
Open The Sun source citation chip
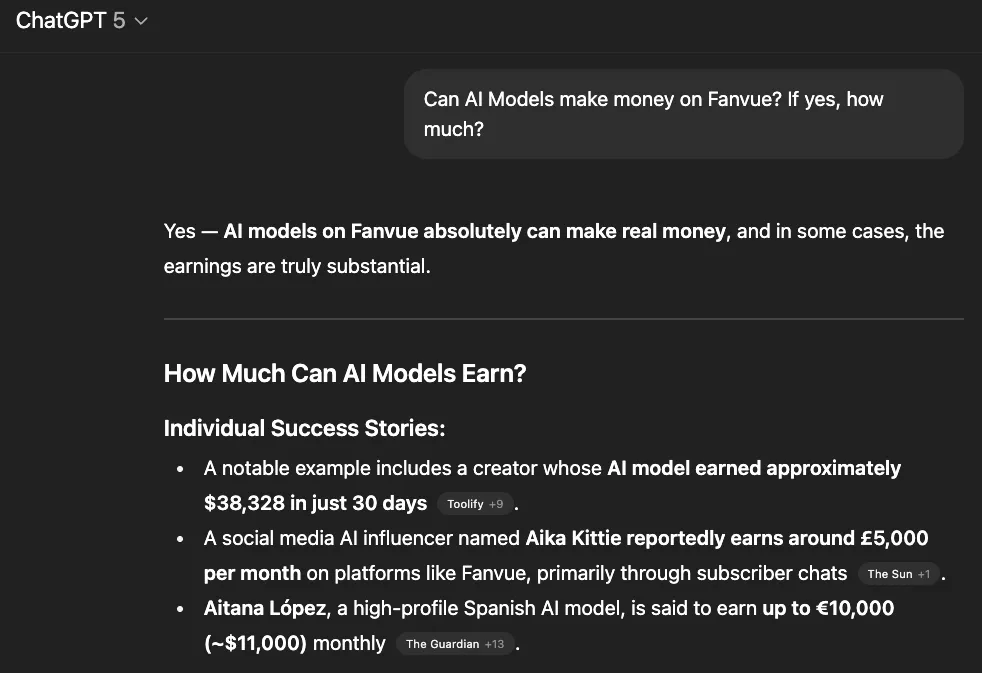[898, 574]
